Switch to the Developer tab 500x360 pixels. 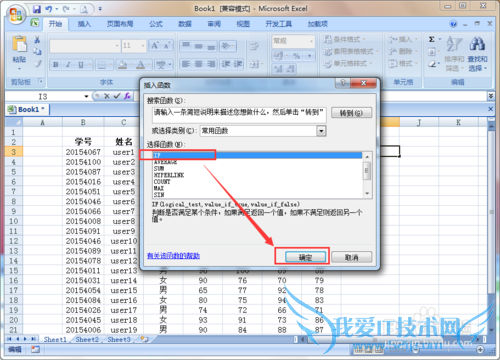(x=279, y=24)
